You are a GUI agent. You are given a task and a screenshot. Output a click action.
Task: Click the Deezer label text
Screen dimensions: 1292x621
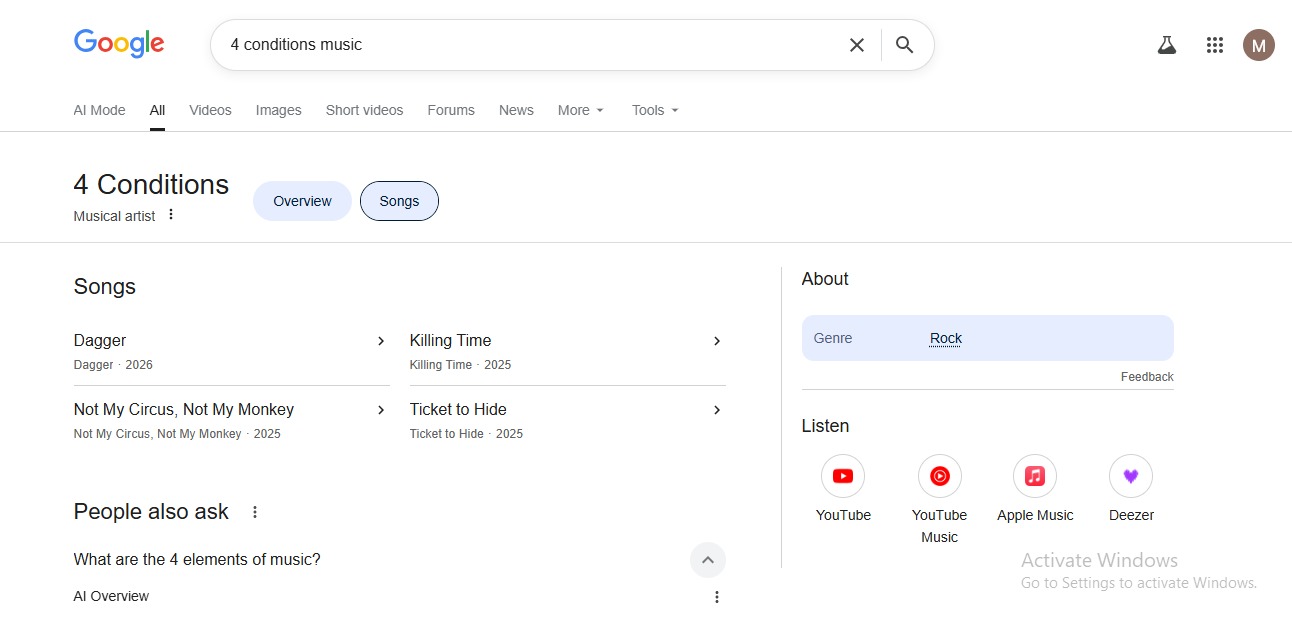(1131, 515)
